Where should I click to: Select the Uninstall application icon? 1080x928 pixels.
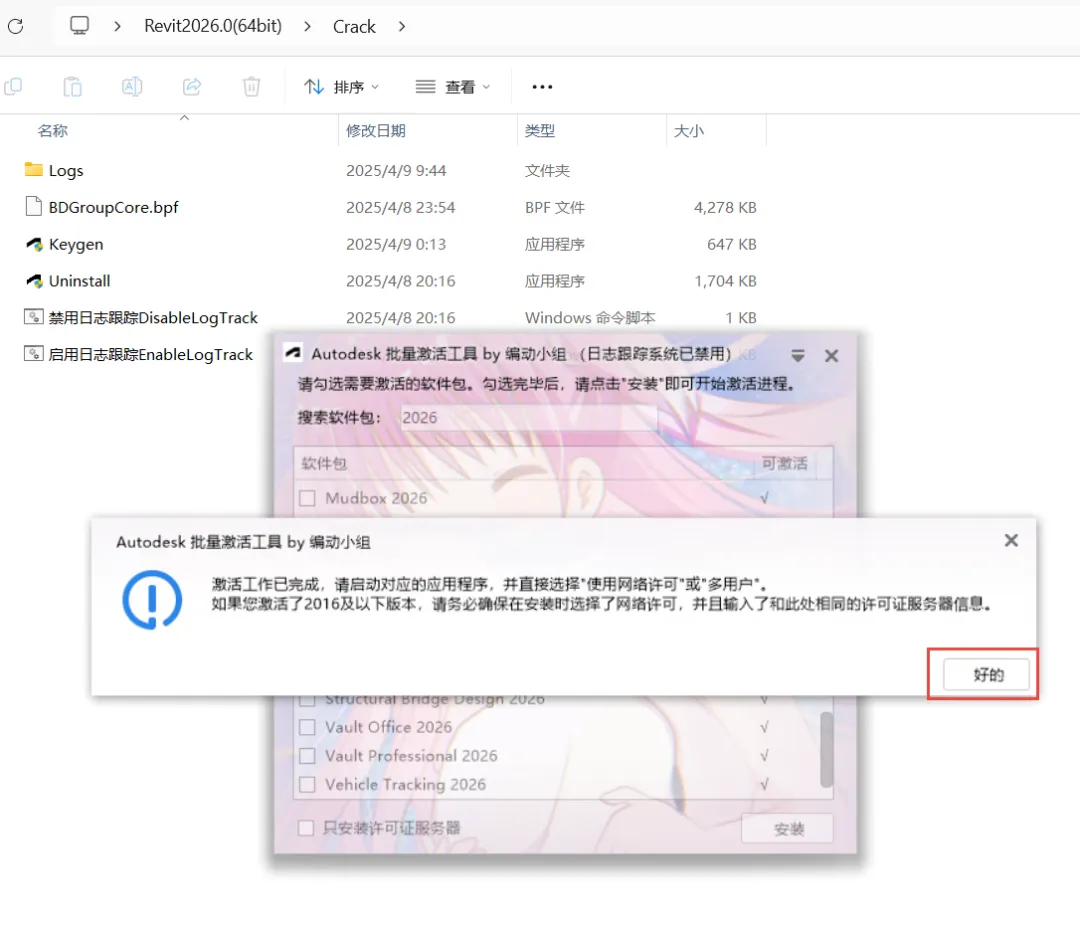tap(34, 281)
